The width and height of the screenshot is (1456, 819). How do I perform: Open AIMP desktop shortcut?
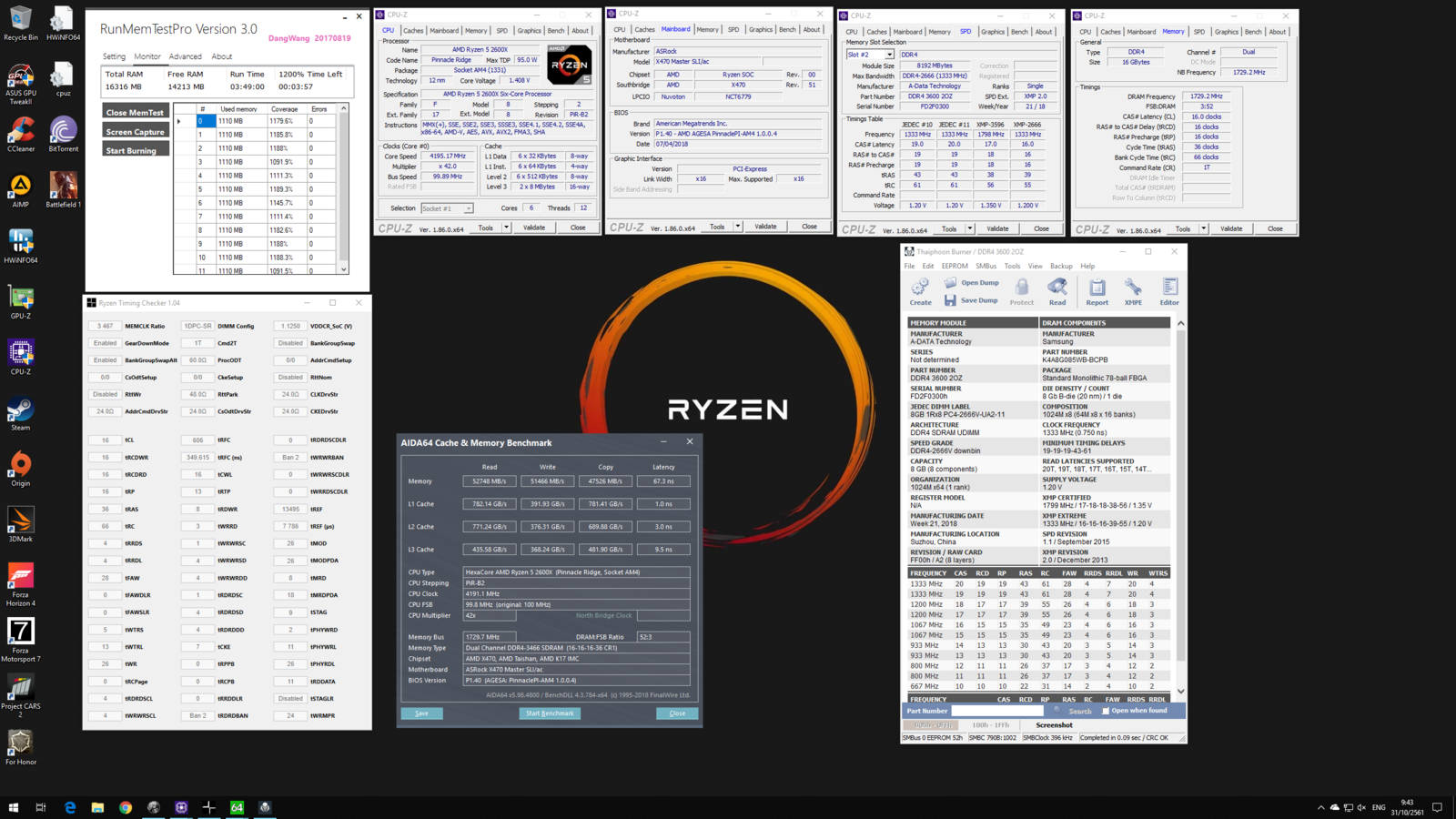point(20,191)
